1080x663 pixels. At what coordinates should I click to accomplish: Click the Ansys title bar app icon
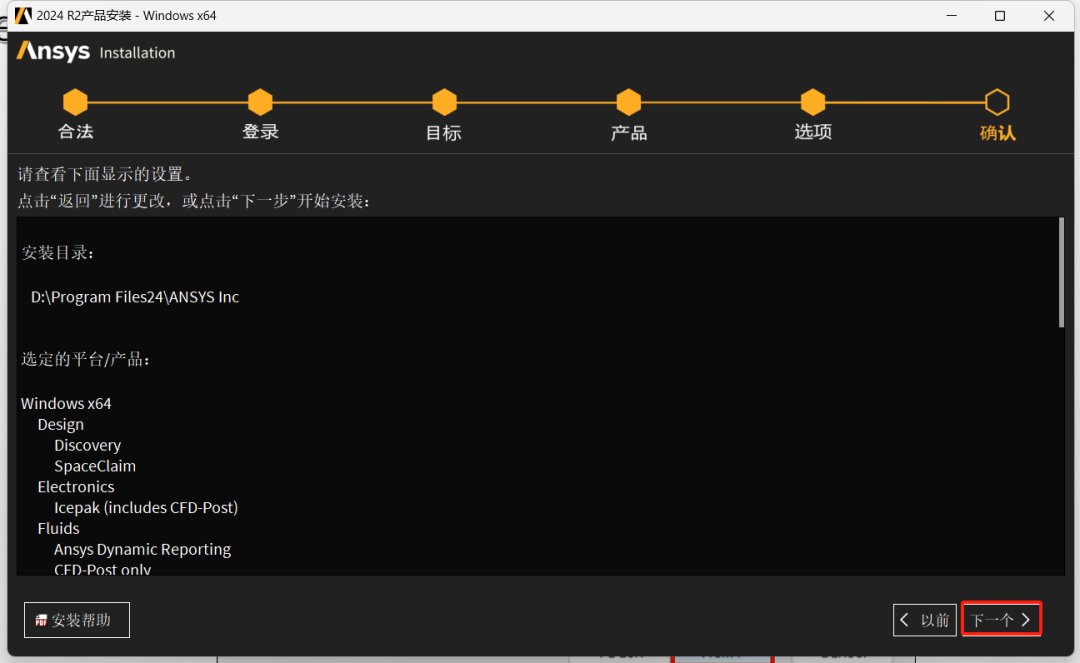click(x=23, y=15)
